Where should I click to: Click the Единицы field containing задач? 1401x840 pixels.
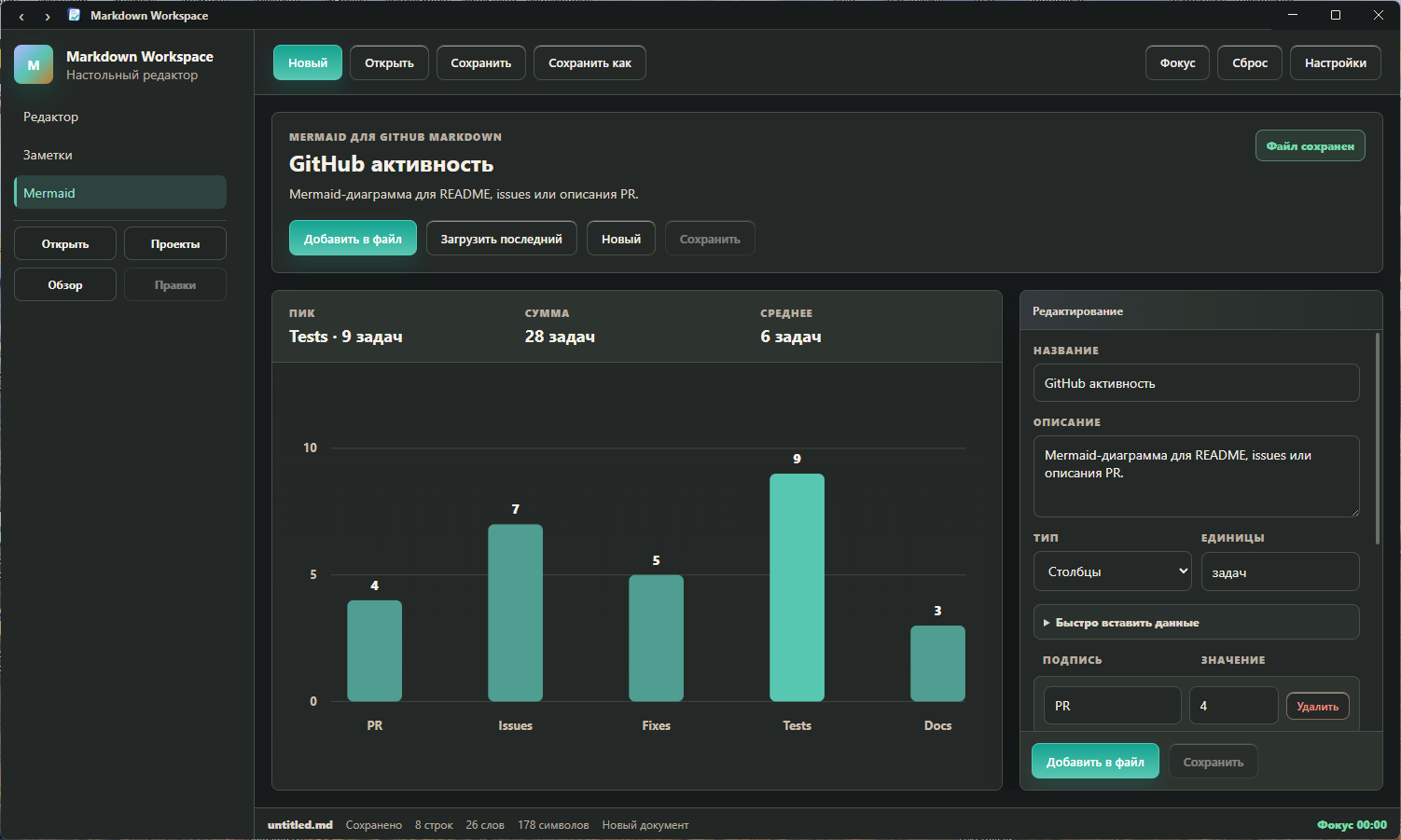tap(1281, 571)
